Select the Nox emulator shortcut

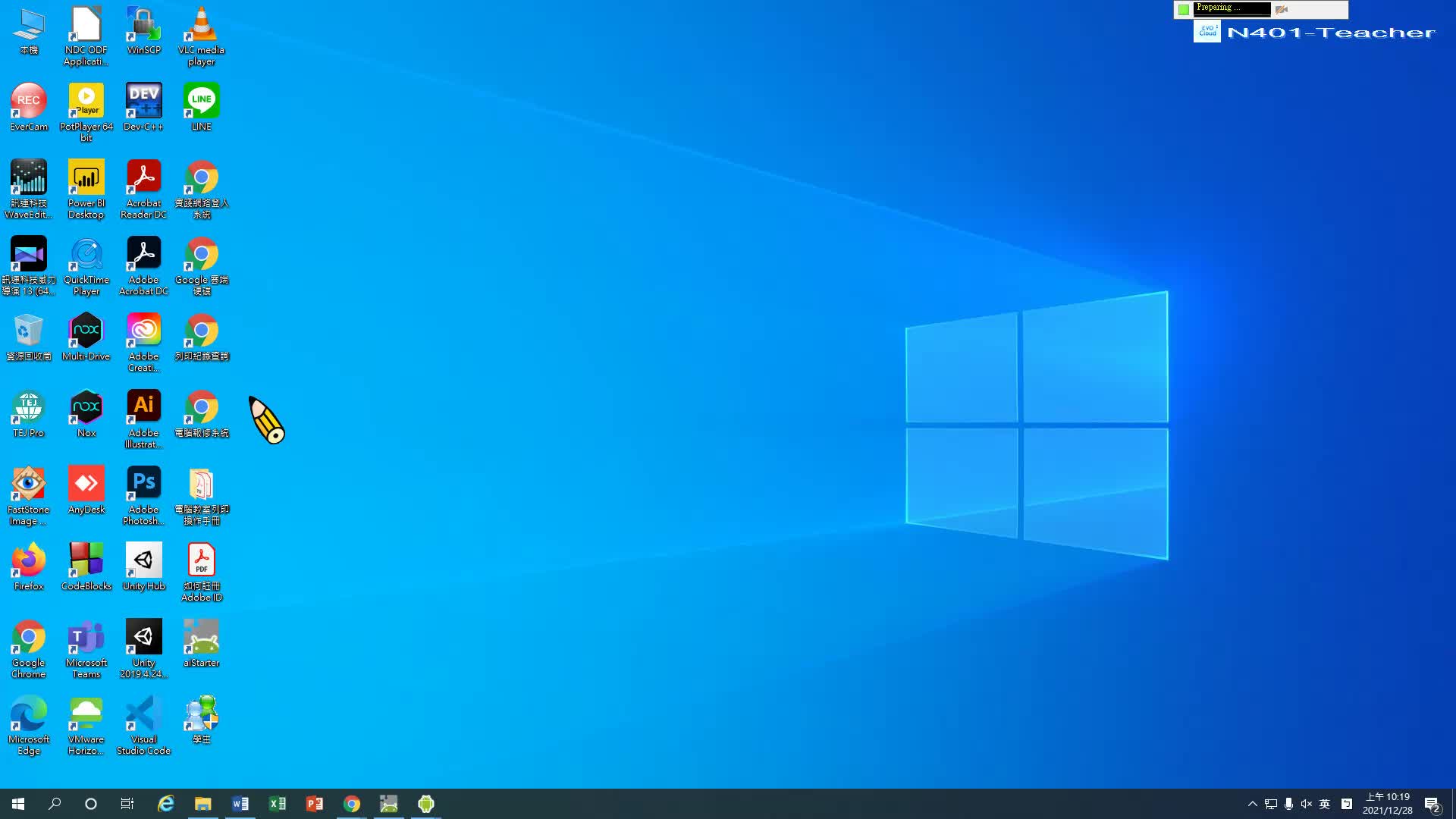tap(86, 413)
